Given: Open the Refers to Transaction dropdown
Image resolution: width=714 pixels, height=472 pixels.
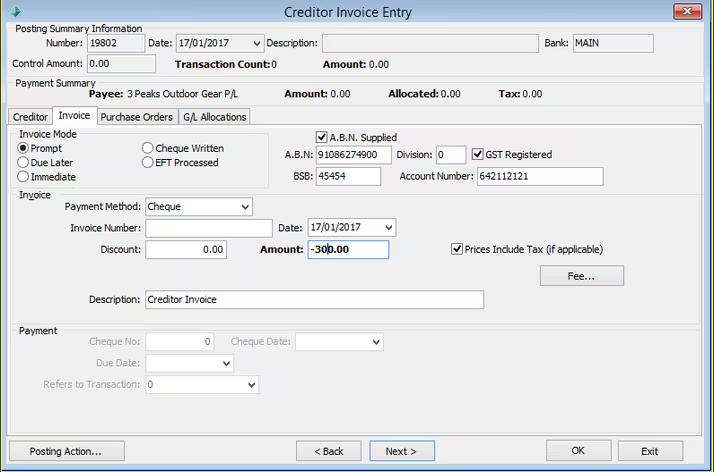Looking at the screenshot, I should (251, 385).
